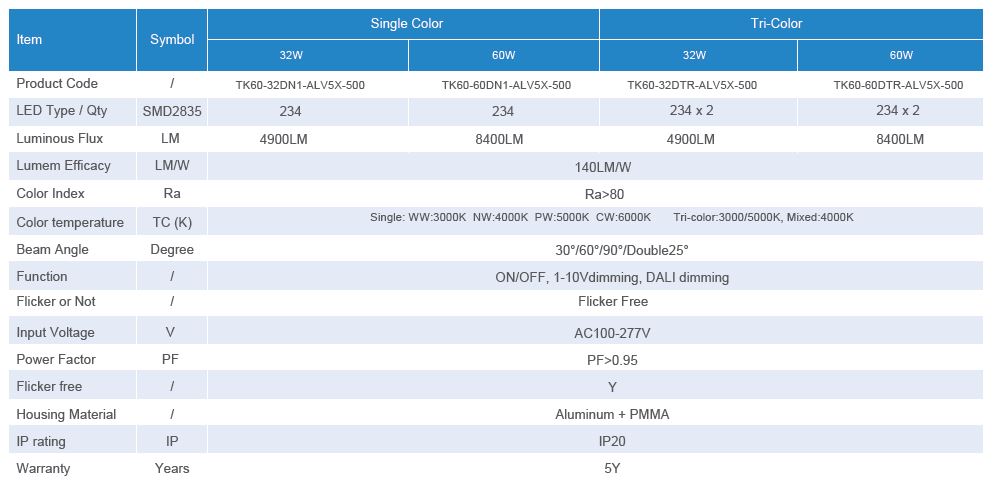The width and height of the screenshot is (993, 492).
Task: Select the Symbol header cell
Action: [x=172, y=40]
